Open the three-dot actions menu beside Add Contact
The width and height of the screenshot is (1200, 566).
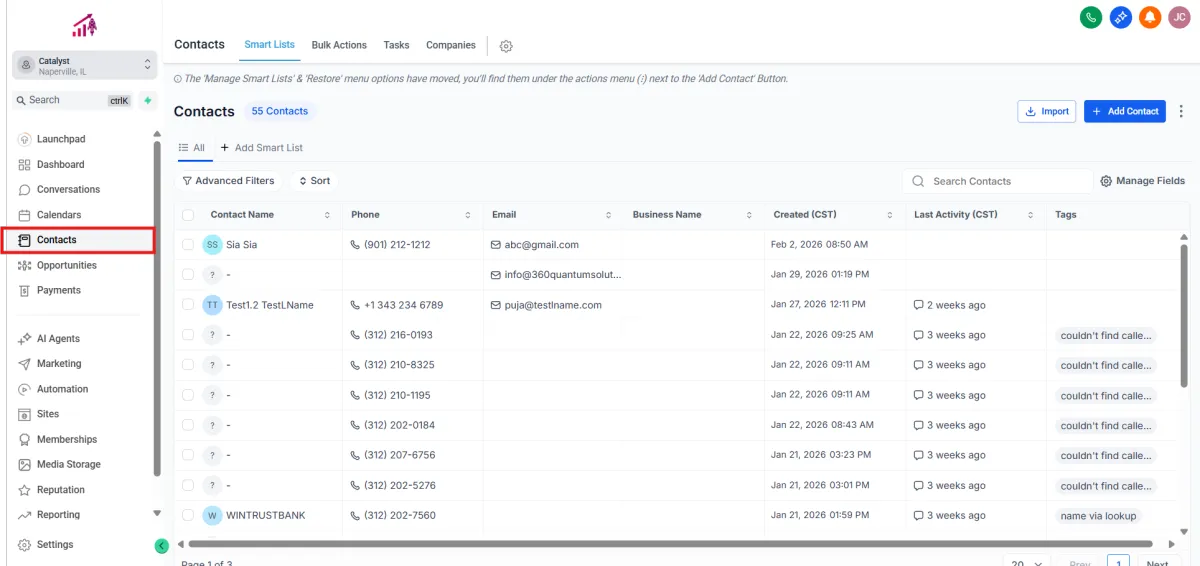point(1181,111)
